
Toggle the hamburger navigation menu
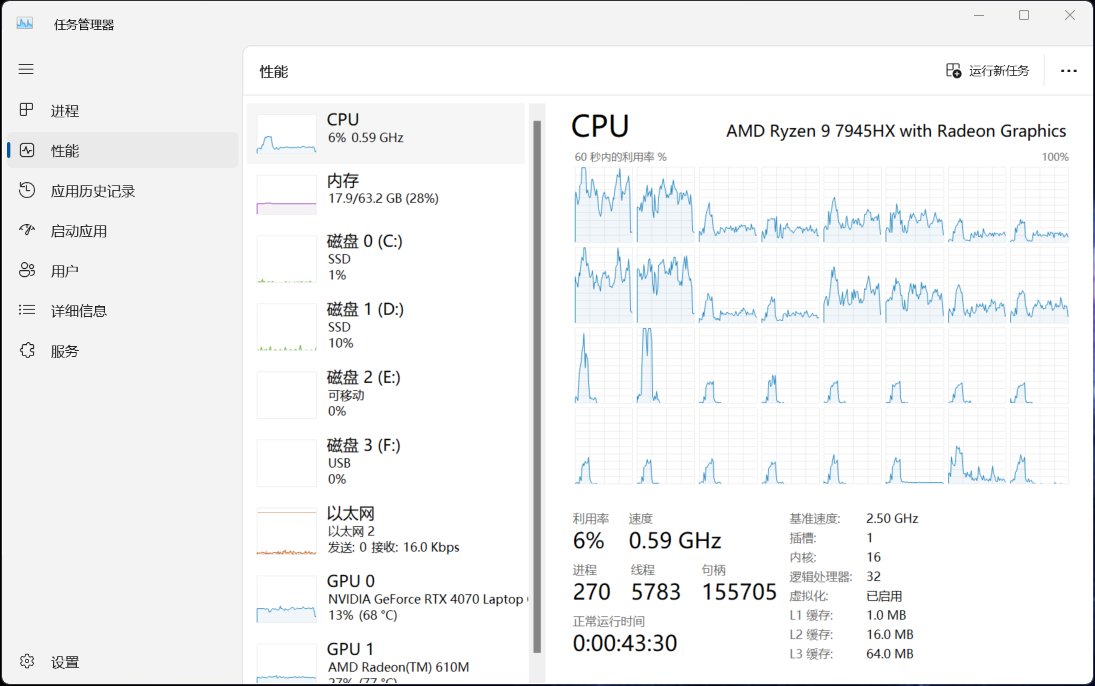pos(26,69)
